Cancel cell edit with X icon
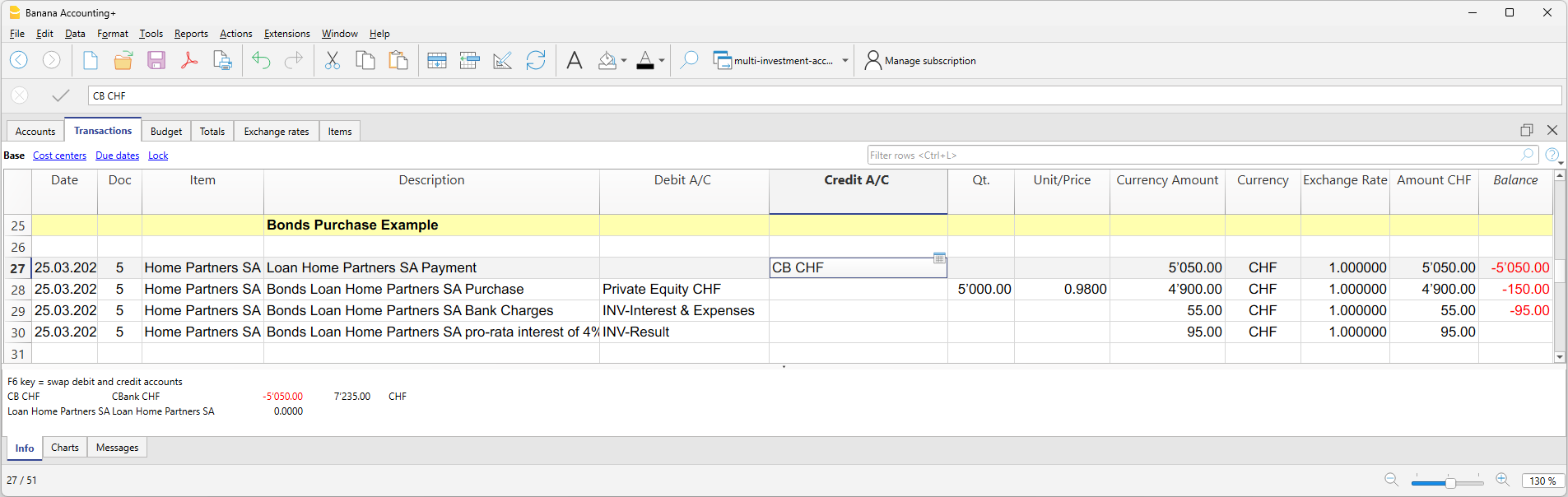This screenshot has height=497, width=1568. 20,95
